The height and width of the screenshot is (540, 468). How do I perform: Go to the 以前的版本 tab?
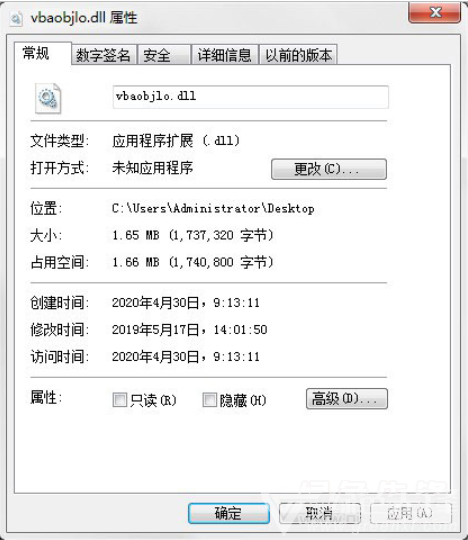tap(298, 55)
